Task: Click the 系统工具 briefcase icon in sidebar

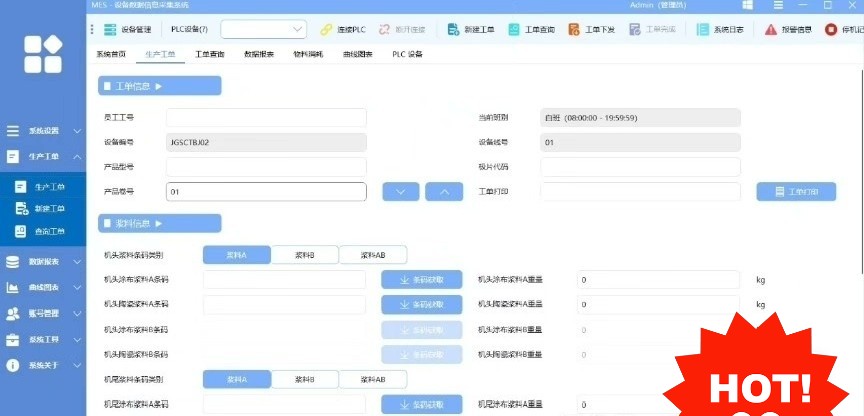Action: [12, 339]
